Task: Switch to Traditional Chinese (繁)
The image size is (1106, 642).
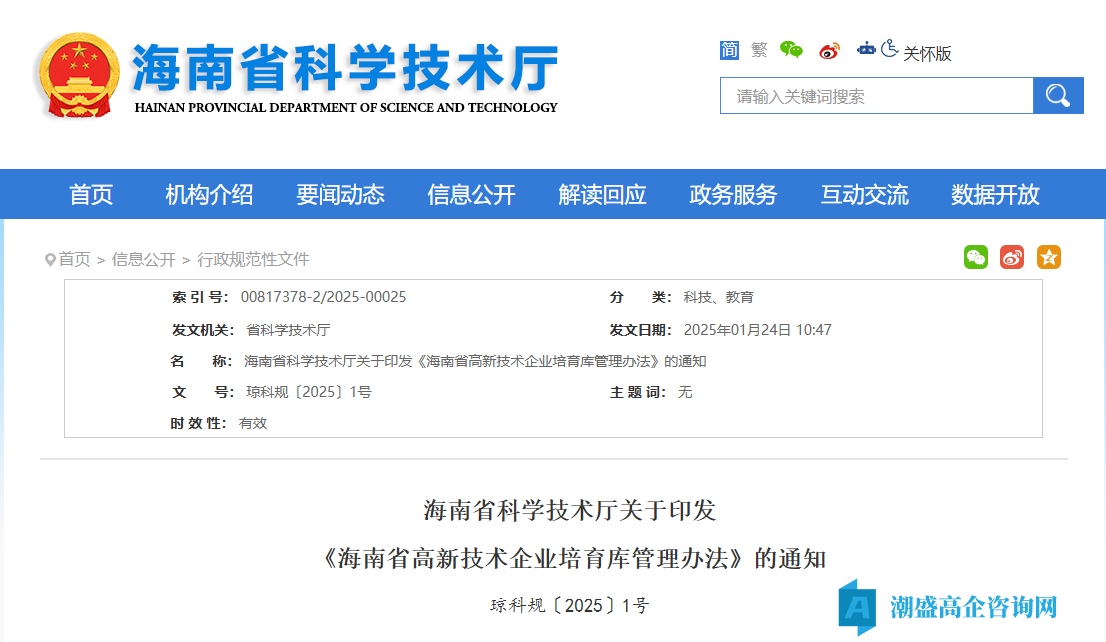Action: [x=759, y=50]
